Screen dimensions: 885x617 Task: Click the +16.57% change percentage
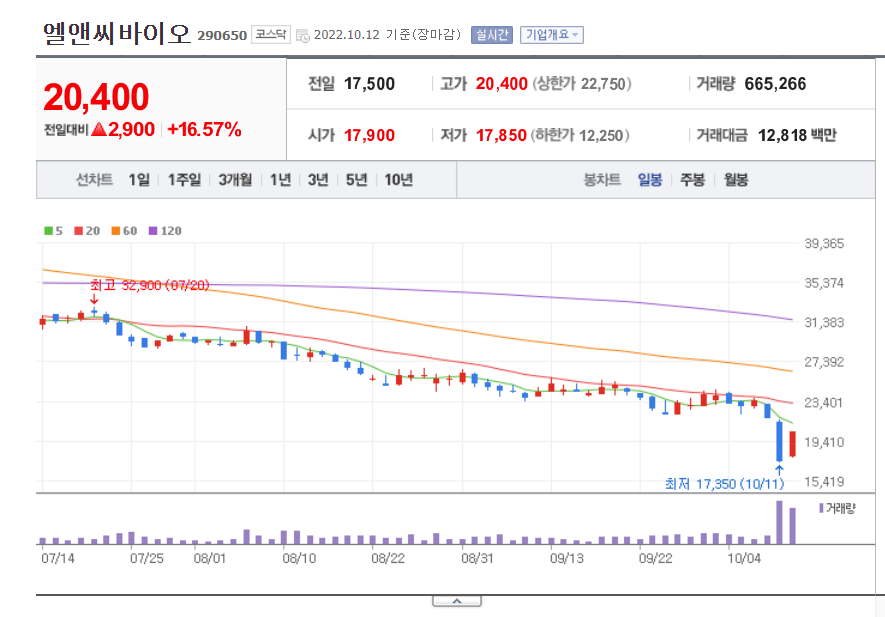(204, 130)
